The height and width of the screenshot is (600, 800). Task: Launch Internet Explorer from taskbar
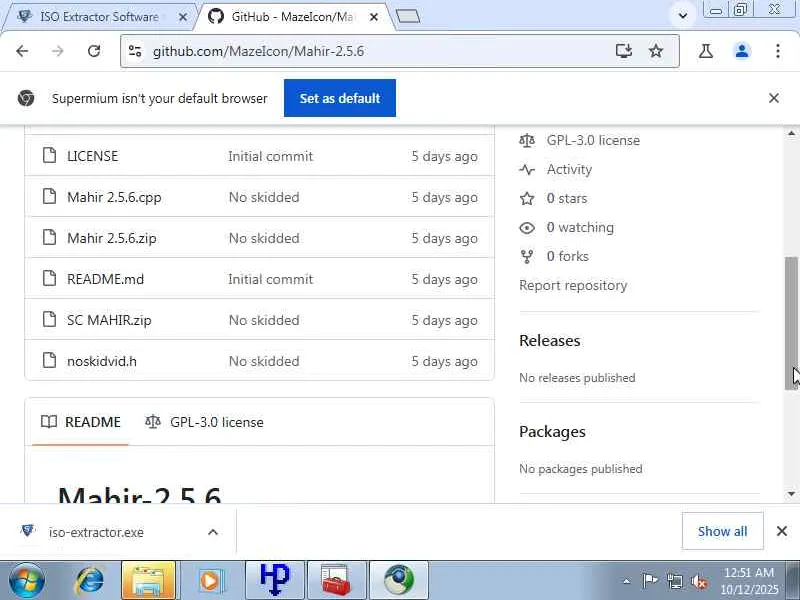point(90,581)
